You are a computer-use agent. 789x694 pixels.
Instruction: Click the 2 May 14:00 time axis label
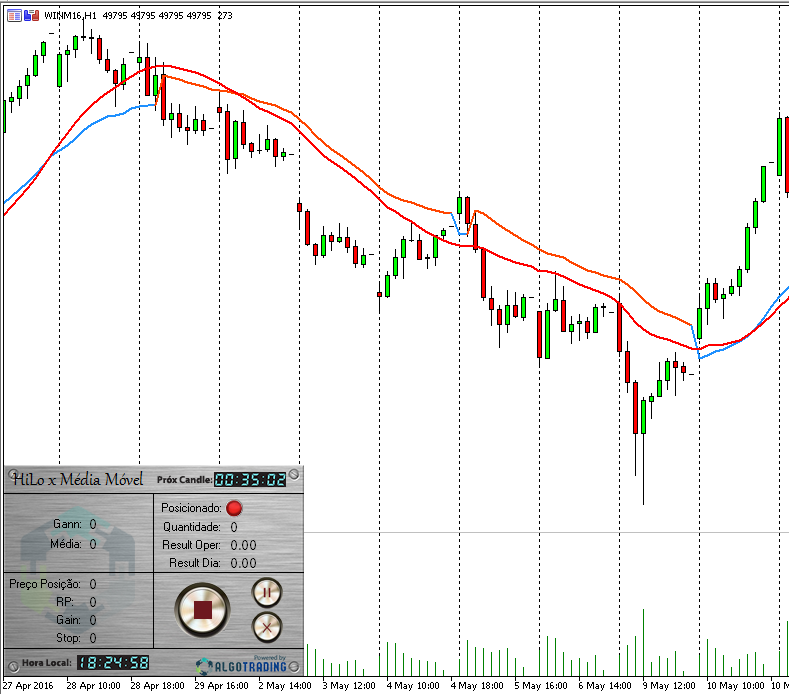[x=285, y=685]
